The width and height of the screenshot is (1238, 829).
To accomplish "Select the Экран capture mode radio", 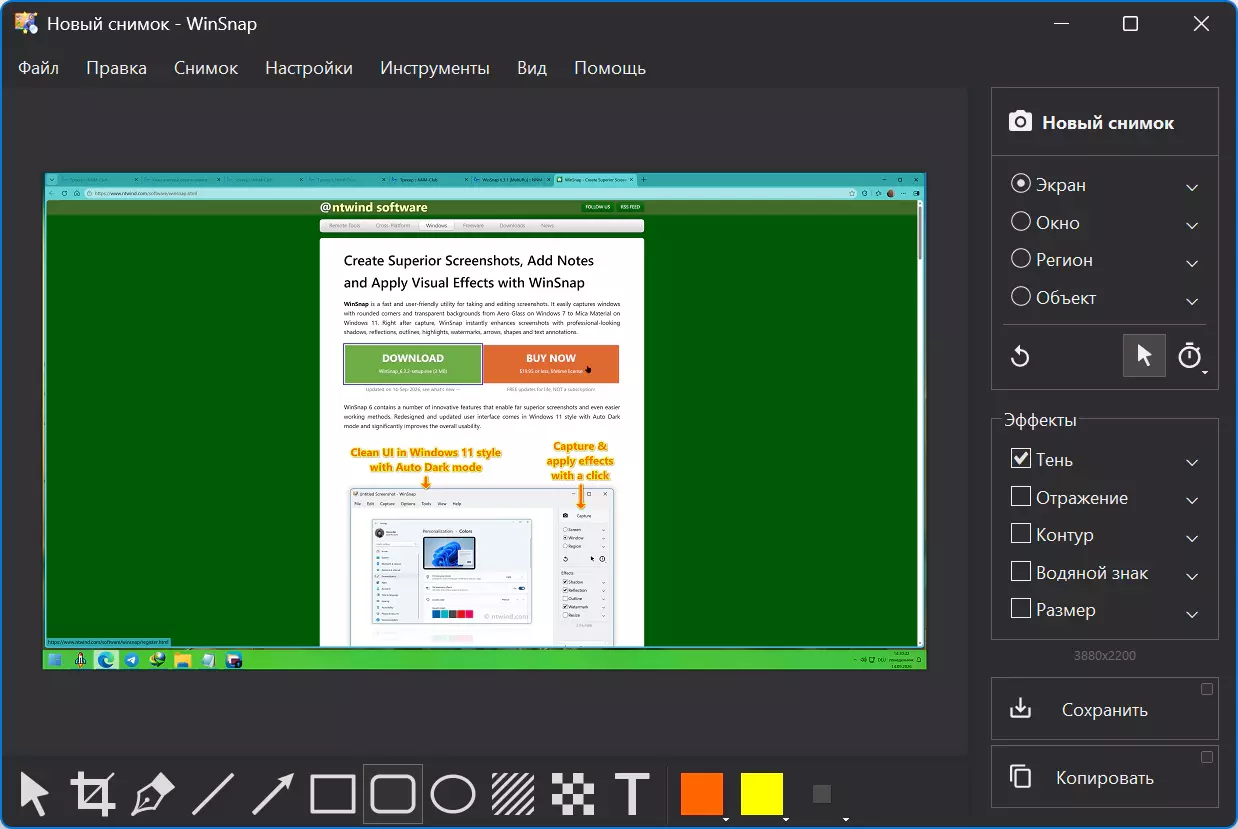I will (1020, 184).
